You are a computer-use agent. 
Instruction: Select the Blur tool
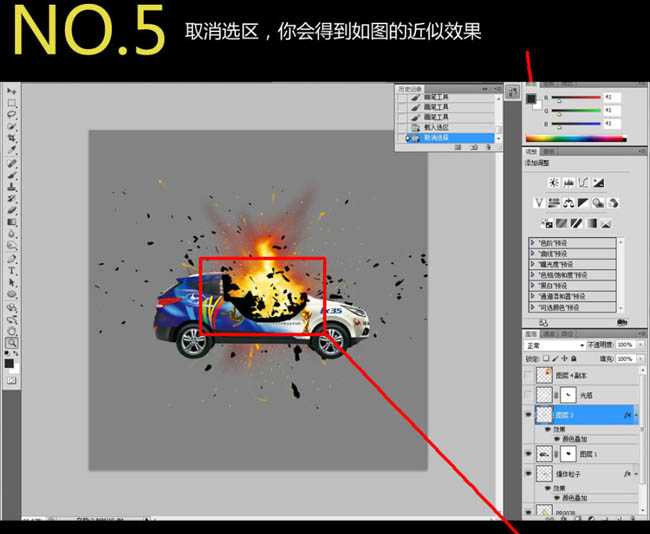[11, 234]
